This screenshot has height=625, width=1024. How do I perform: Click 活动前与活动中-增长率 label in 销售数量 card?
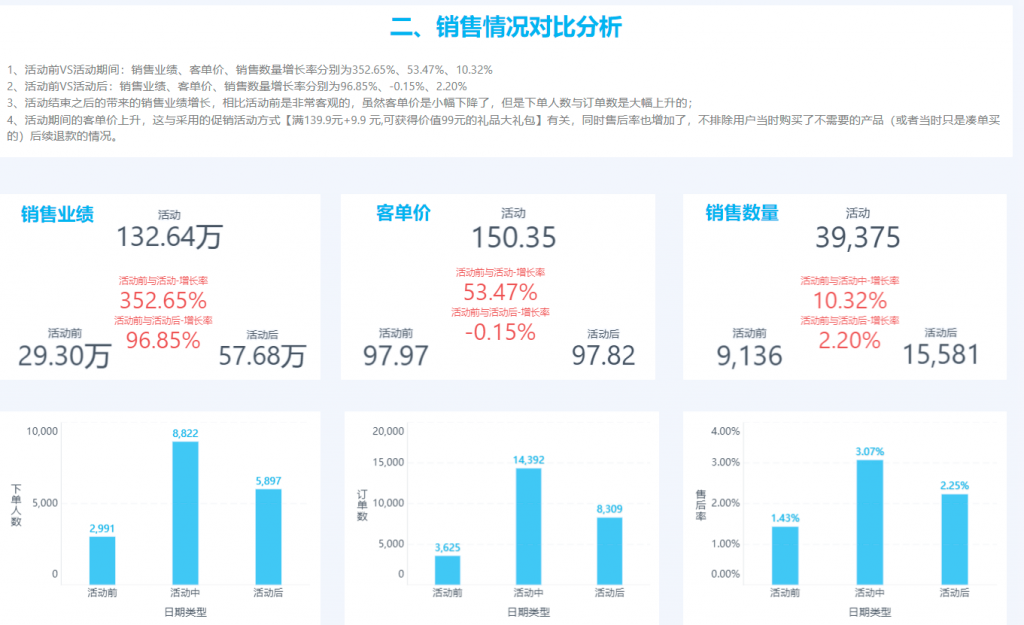(850, 281)
